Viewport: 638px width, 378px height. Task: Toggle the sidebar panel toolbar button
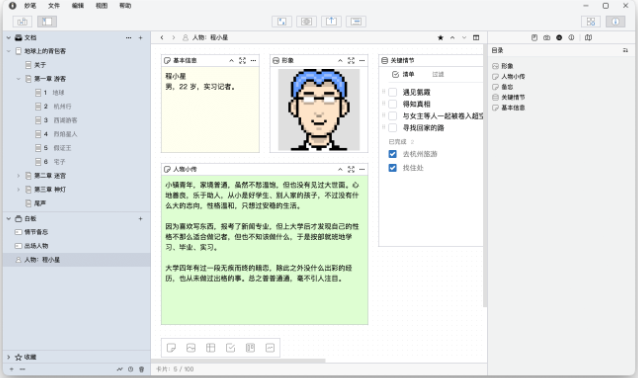pos(47,22)
